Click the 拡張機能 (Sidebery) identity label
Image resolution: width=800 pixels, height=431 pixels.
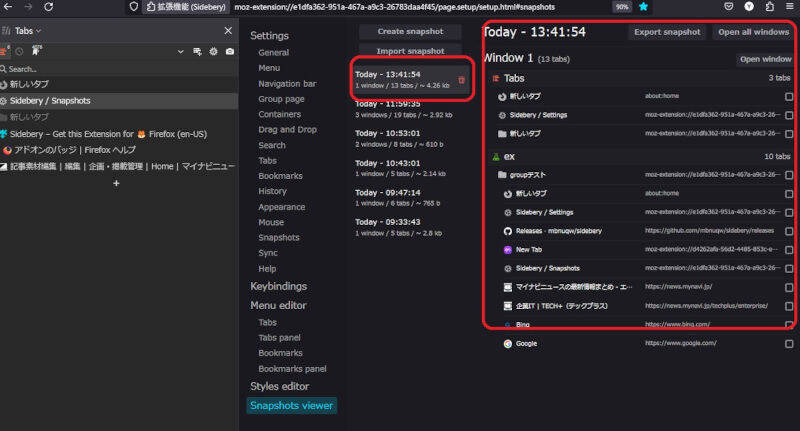pos(186,7)
